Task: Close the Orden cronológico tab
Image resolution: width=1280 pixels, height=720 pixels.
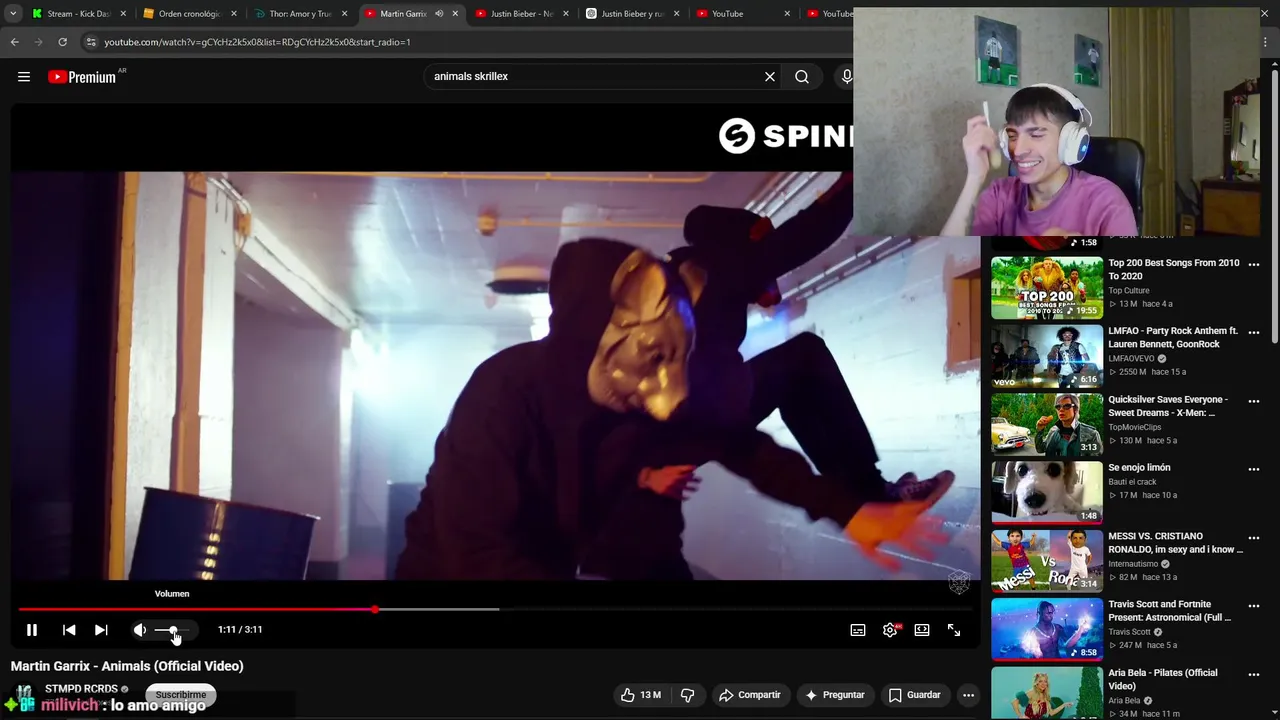Action: point(234,14)
